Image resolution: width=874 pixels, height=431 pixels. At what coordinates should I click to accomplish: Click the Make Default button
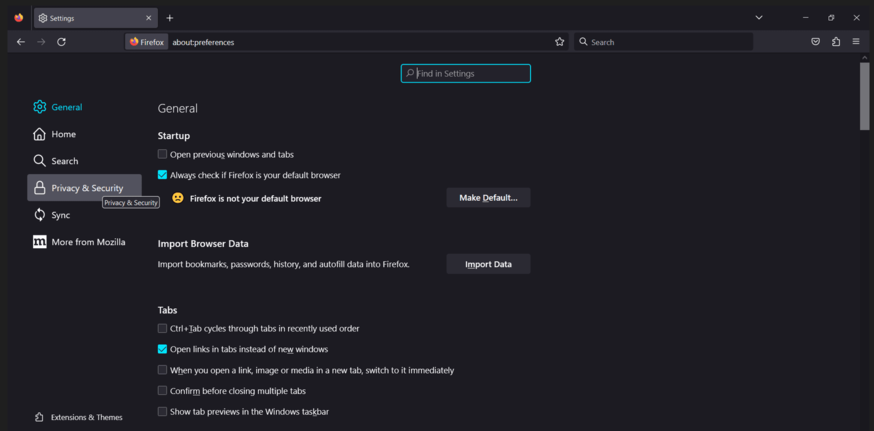tap(488, 198)
